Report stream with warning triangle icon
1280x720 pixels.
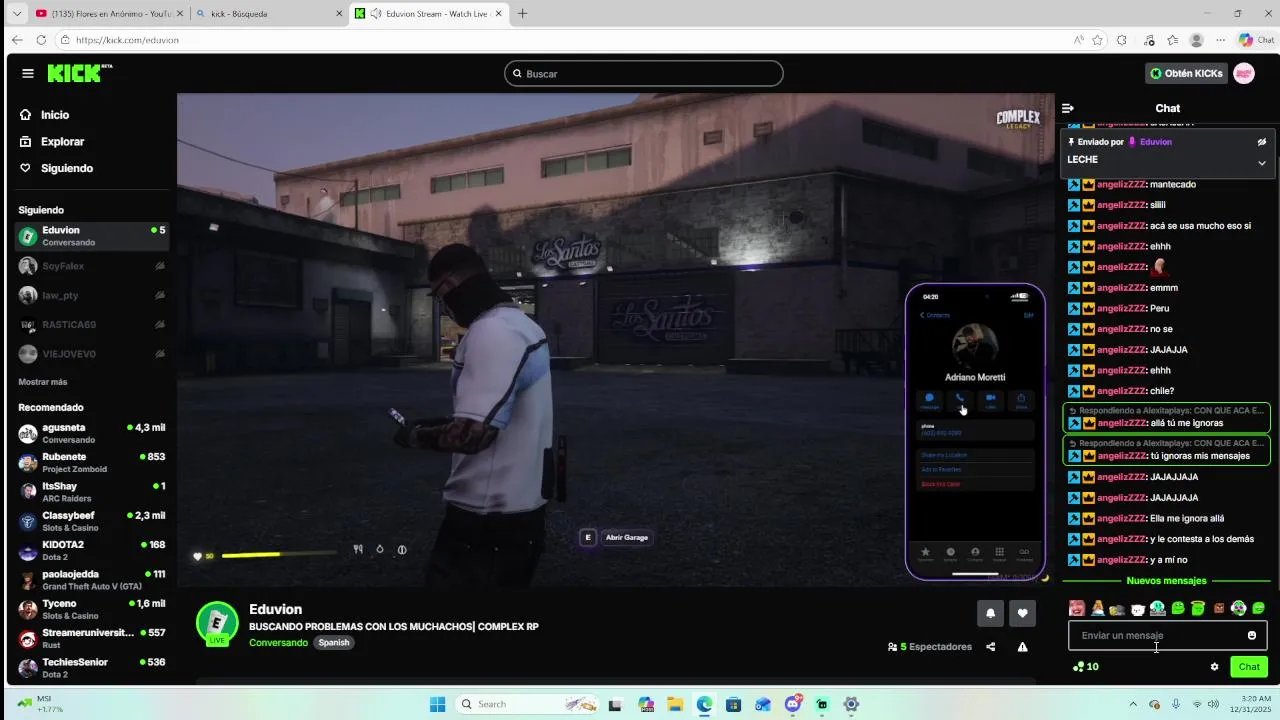(1023, 647)
